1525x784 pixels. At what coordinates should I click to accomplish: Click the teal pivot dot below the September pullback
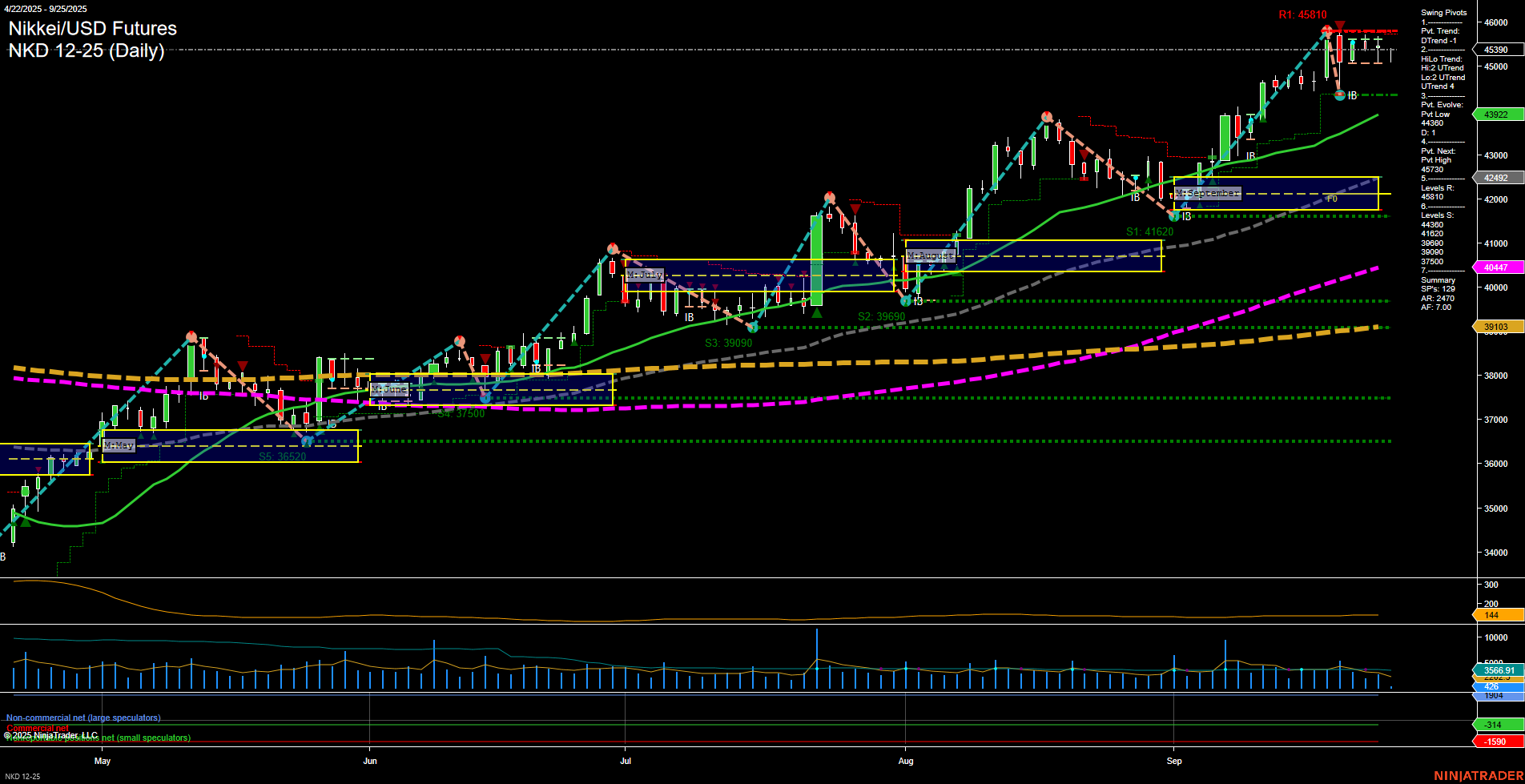[x=1342, y=95]
